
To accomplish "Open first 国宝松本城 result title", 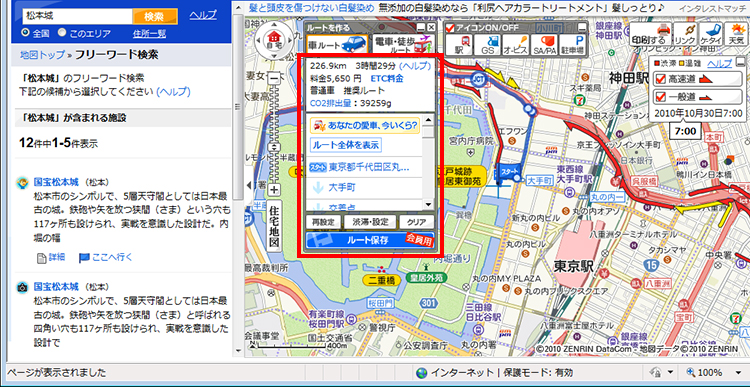I will 56,182.
